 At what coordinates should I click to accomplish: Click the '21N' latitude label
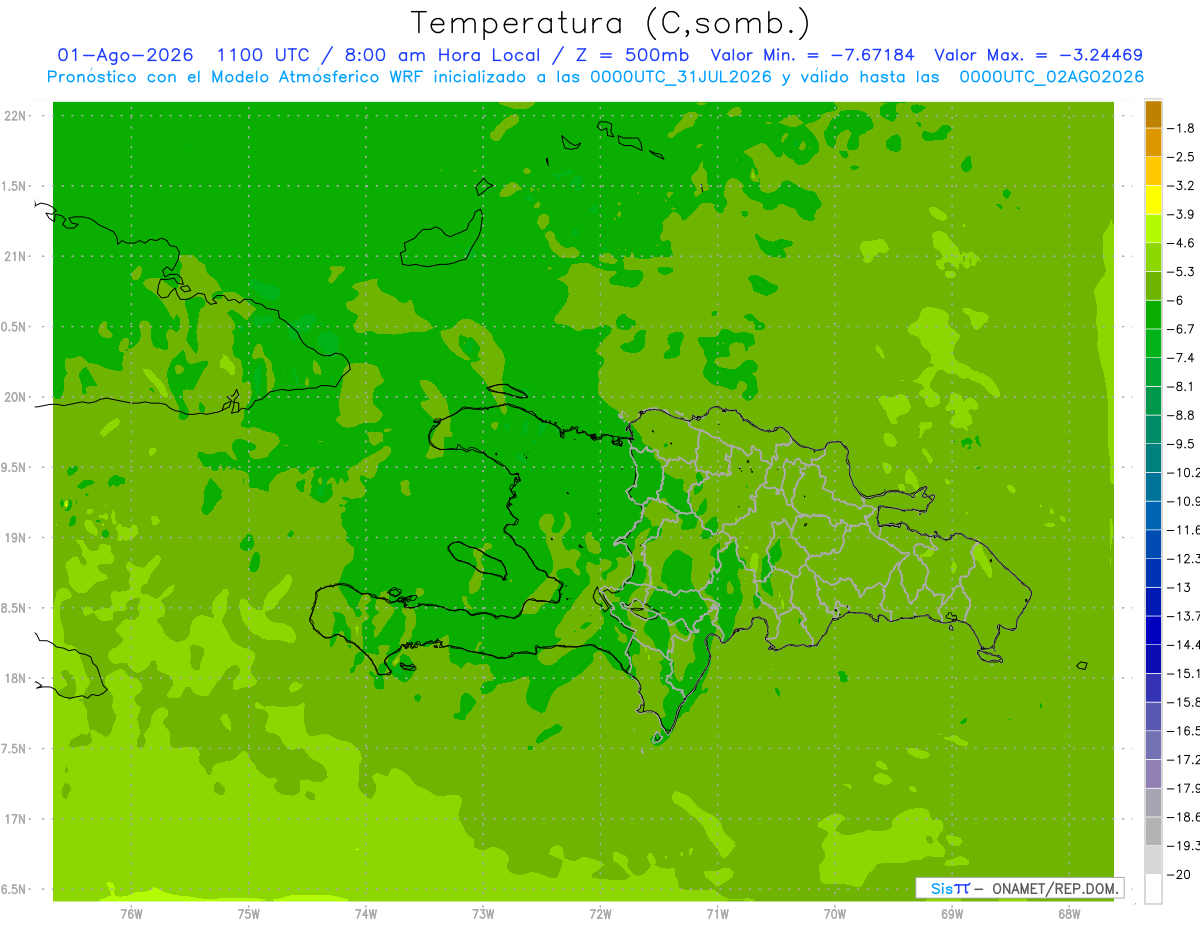[x=15, y=257]
